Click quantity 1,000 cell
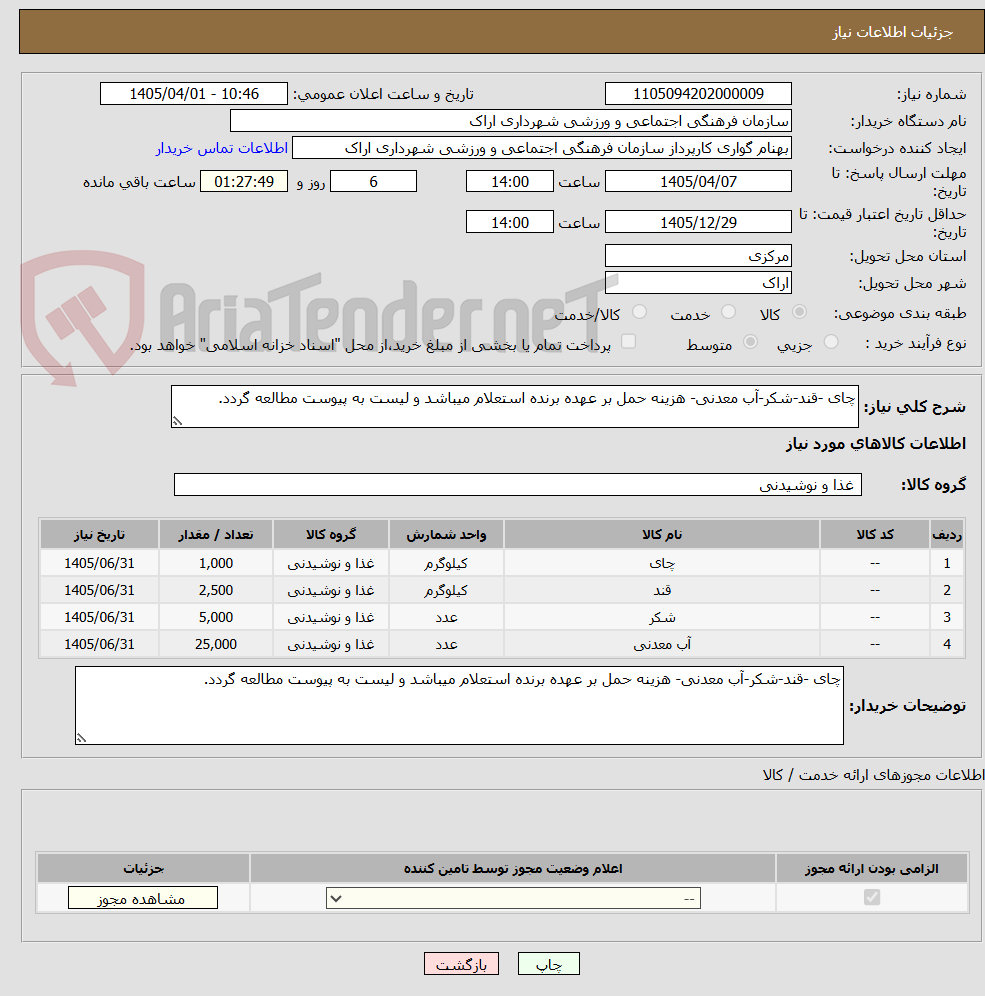The image size is (985, 996). (216, 563)
